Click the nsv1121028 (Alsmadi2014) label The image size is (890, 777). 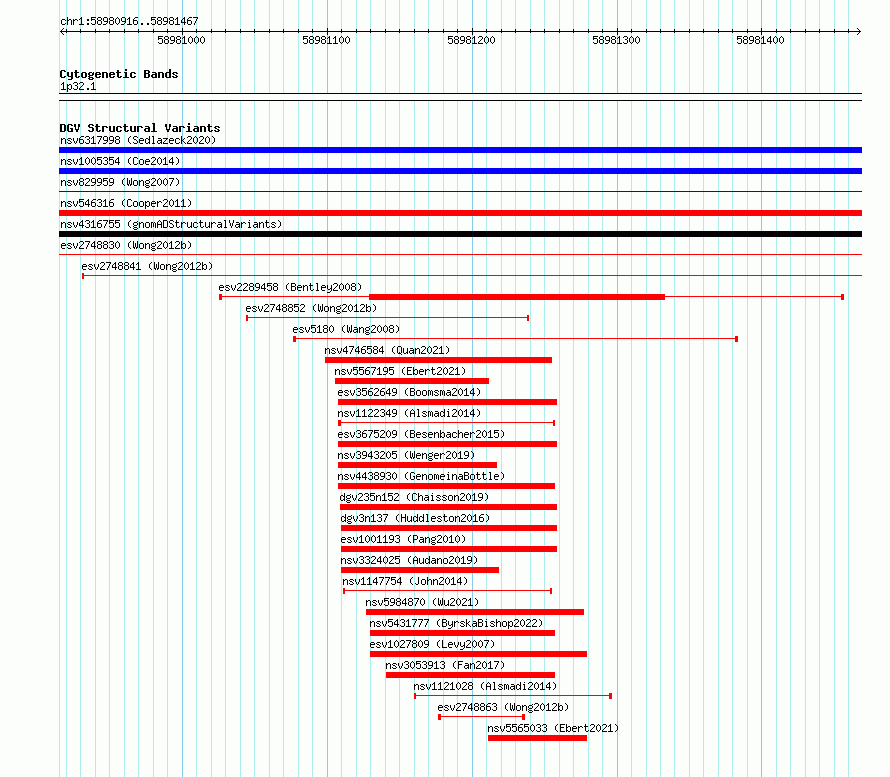click(x=485, y=686)
